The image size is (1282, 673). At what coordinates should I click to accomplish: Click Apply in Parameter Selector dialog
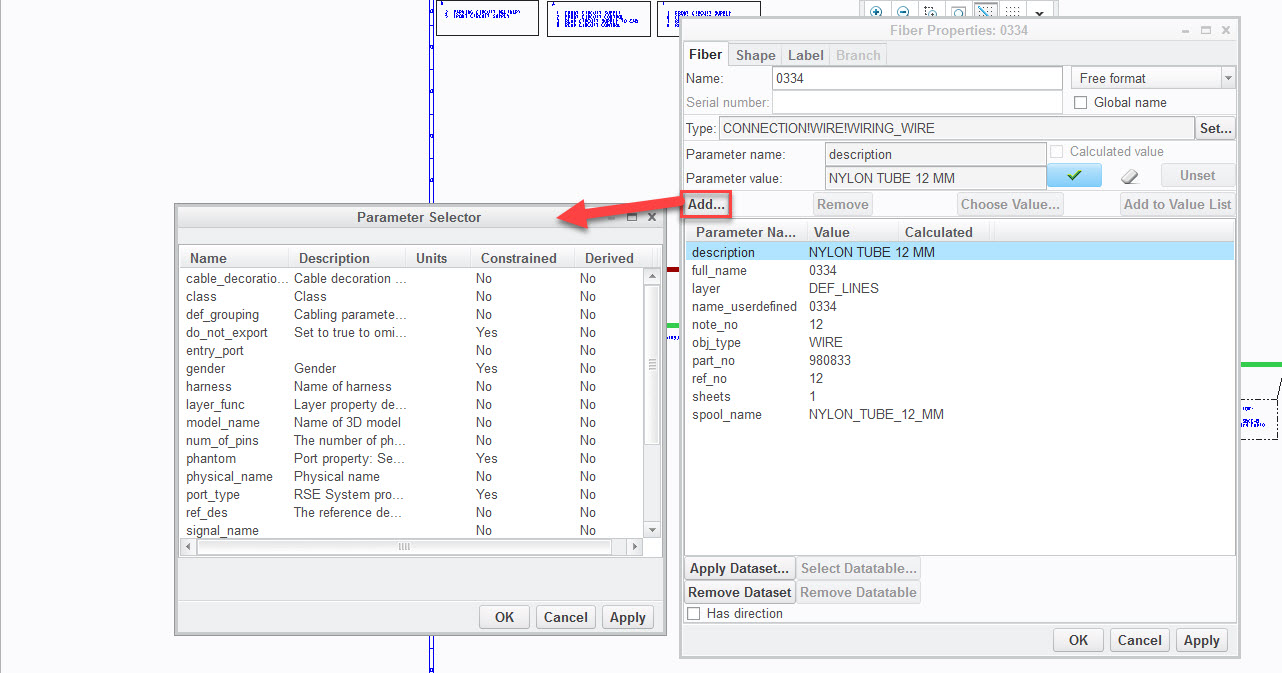coord(628,617)
